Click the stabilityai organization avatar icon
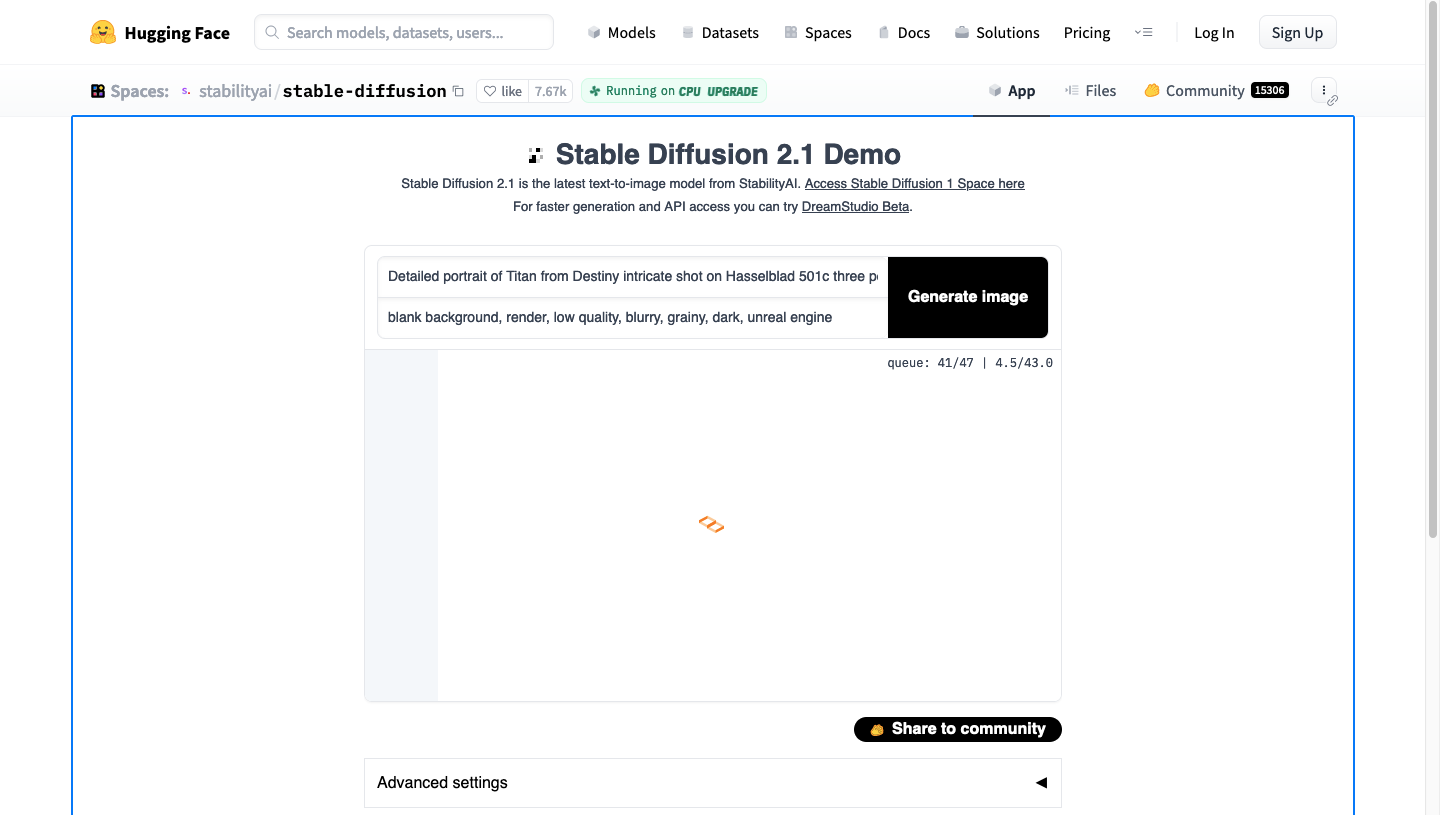Screen dimensions: 1440x815 [186, 91]
